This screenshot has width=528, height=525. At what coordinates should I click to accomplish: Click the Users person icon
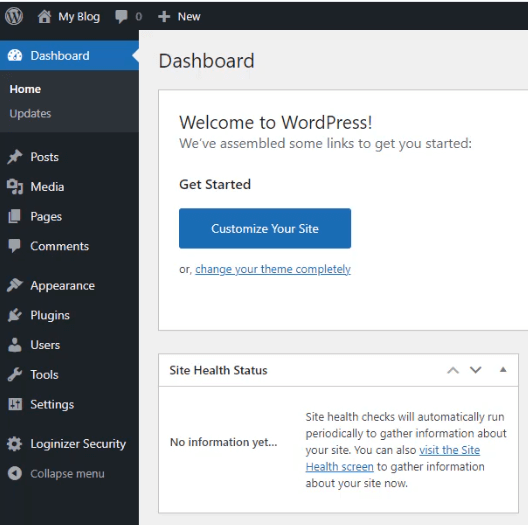tap(14, 345)
